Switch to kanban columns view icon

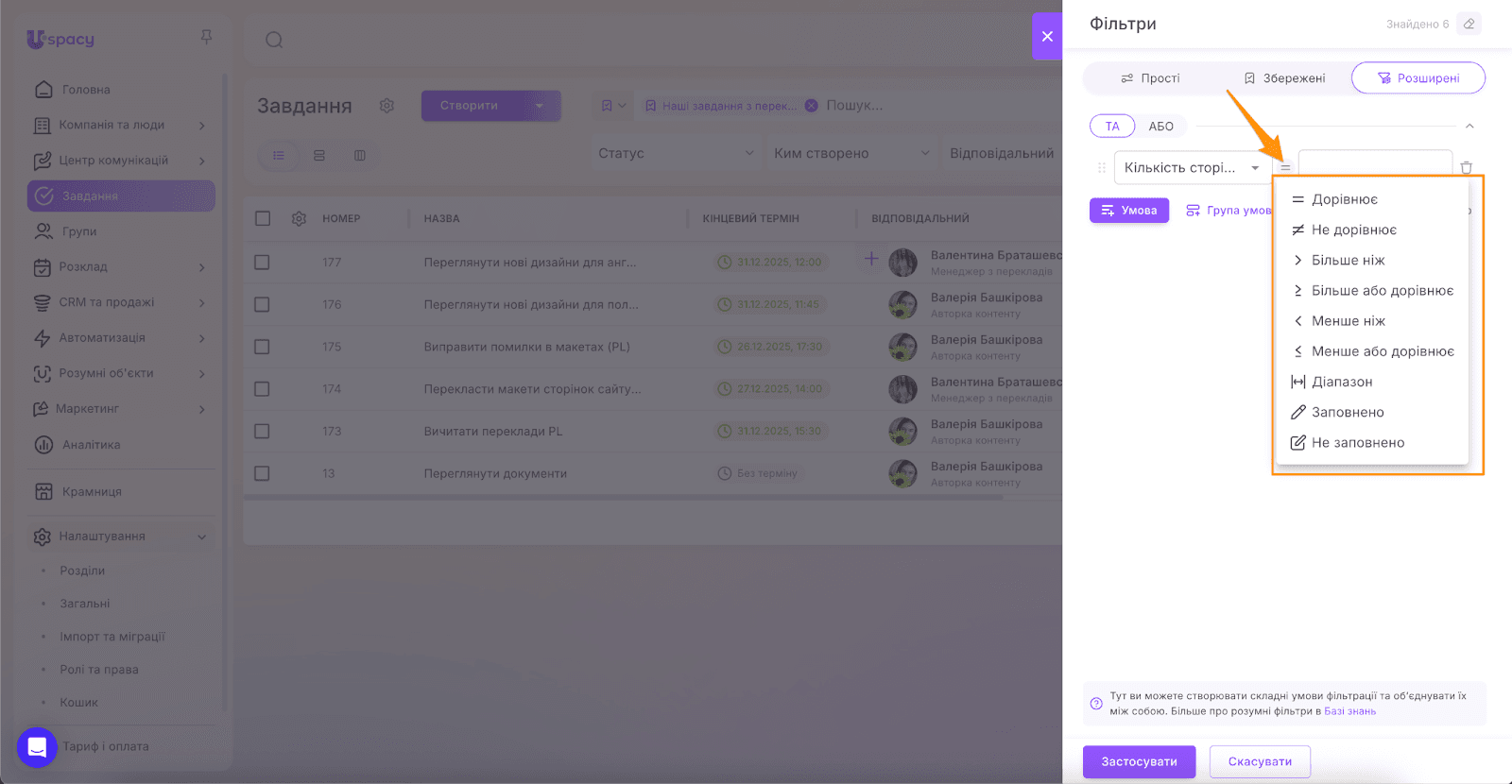pos(360,155)
